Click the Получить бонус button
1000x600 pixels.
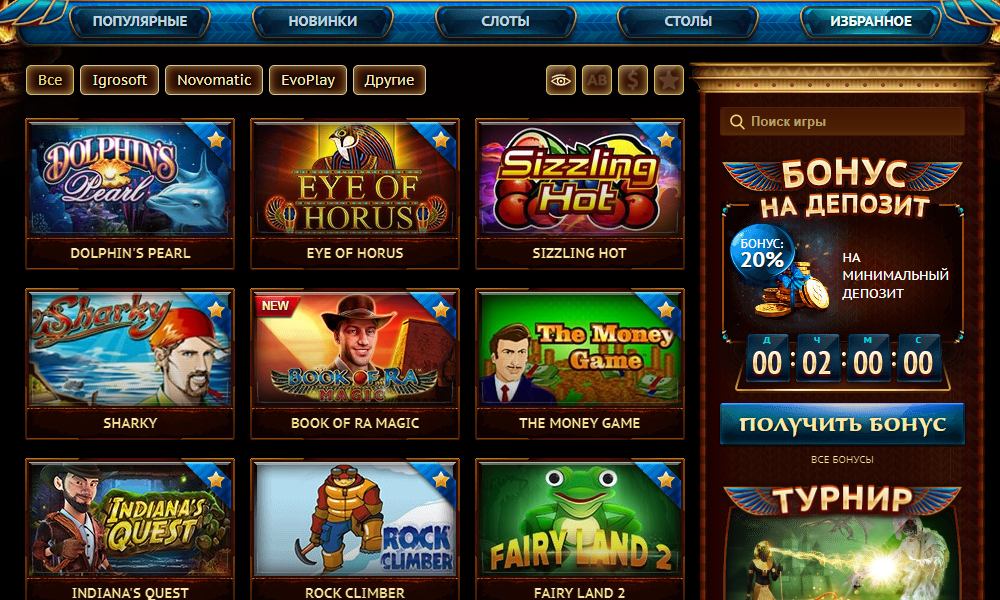coord(842,424)
